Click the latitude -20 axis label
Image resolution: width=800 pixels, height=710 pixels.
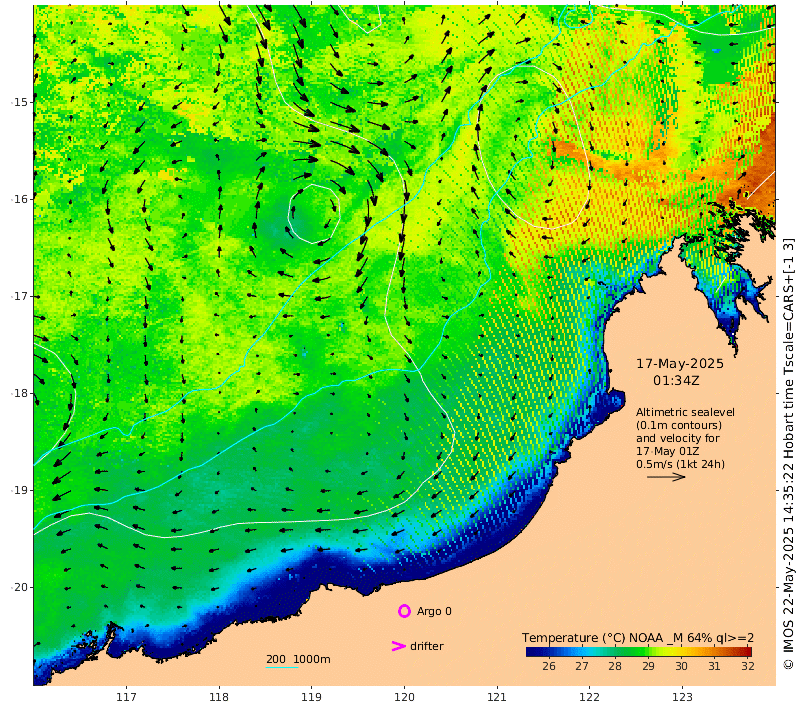[19, 587]
